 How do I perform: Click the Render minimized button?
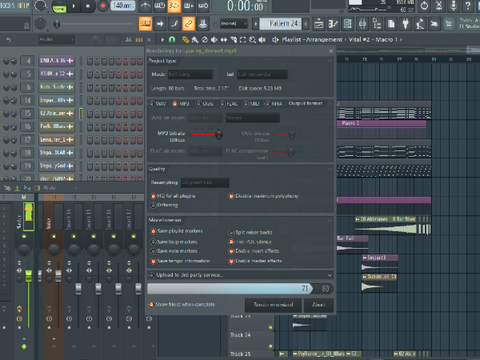point(273,305)
